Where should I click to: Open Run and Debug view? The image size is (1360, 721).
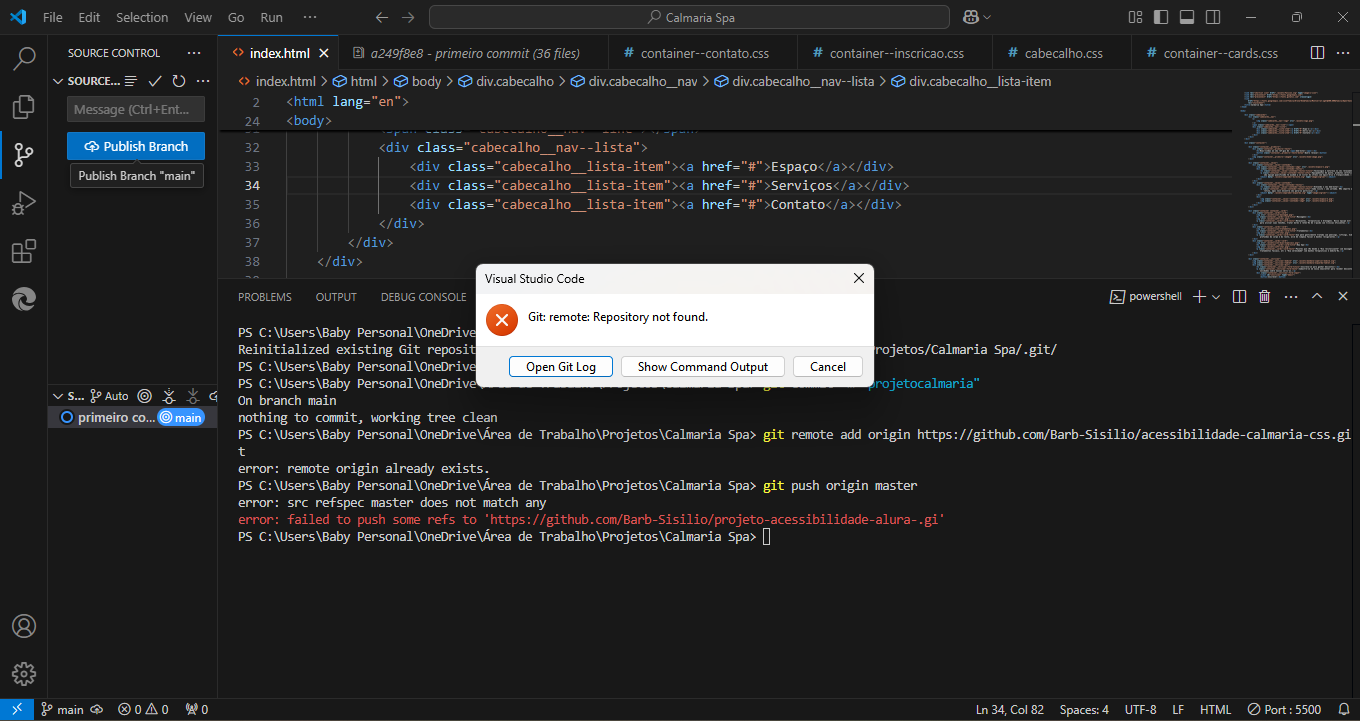[24, 203]
